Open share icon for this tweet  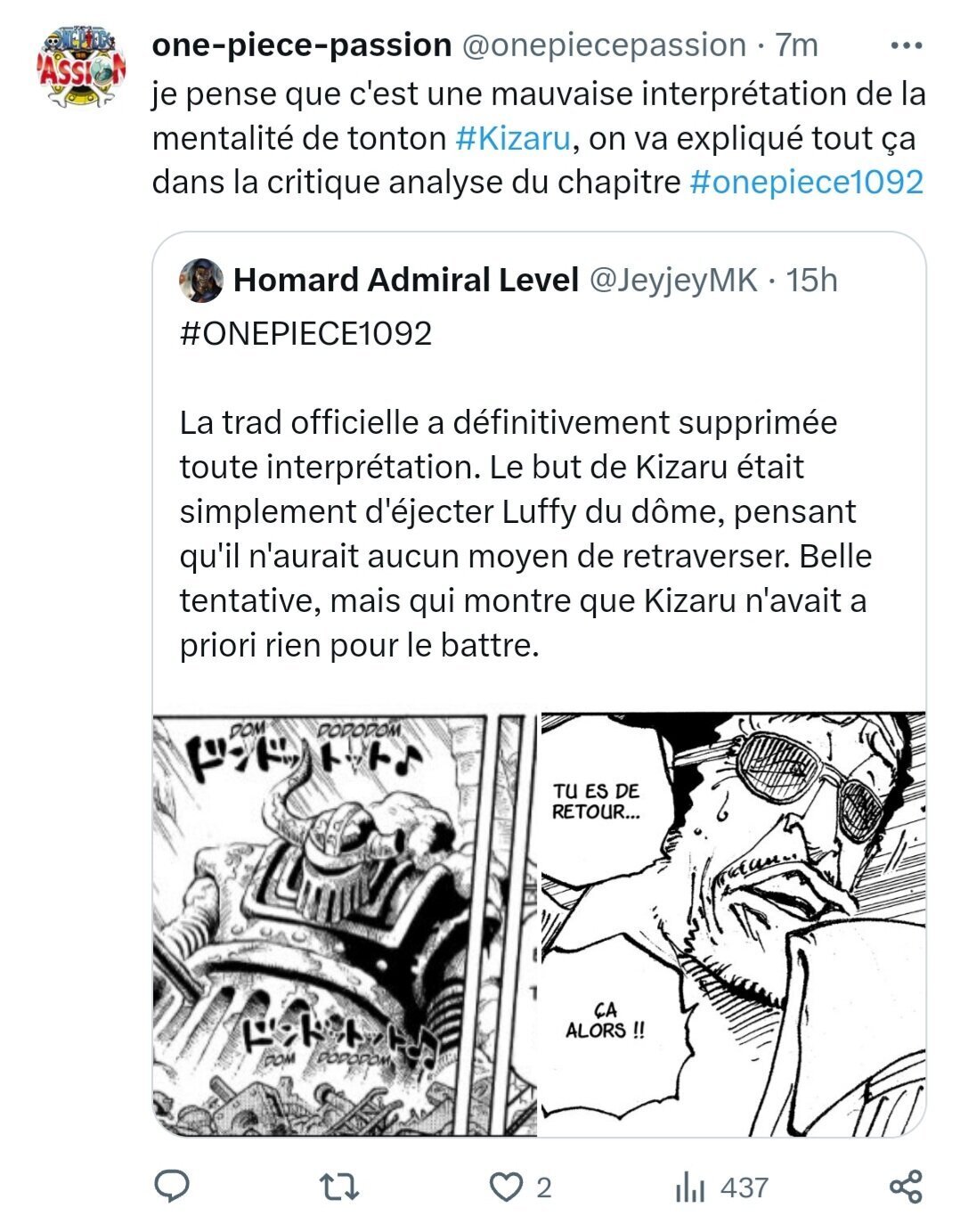coord(906,1187)
